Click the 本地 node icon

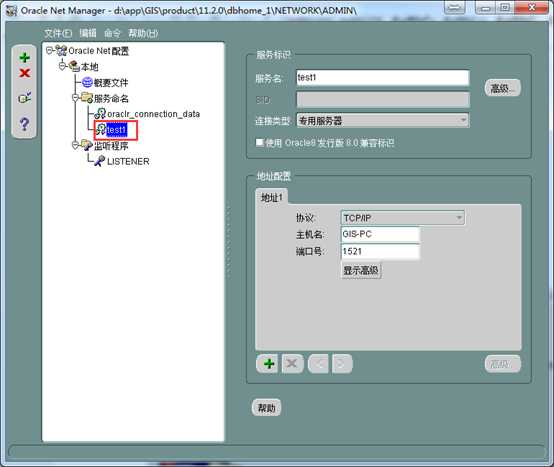coord(74,66)
